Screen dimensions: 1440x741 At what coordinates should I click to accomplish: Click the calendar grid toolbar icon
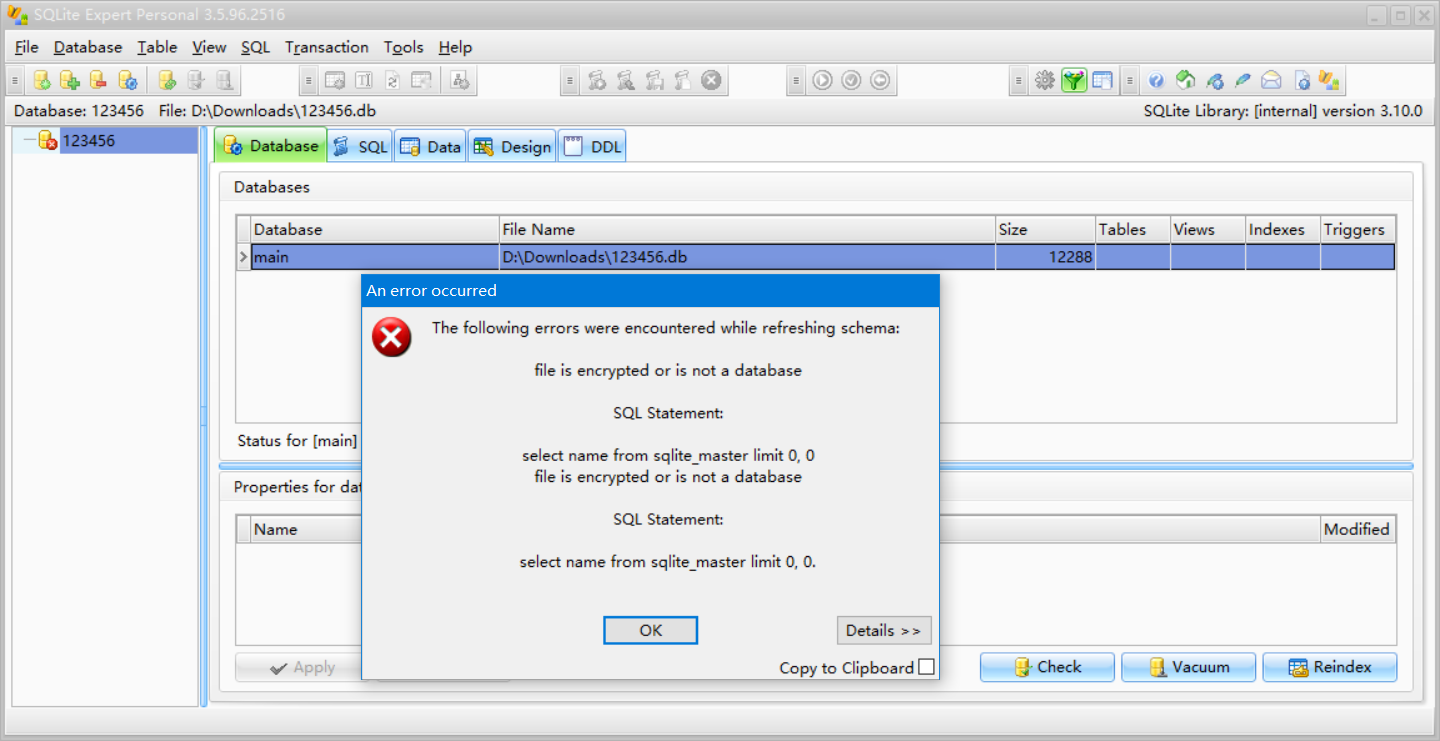click(1102, 80)
